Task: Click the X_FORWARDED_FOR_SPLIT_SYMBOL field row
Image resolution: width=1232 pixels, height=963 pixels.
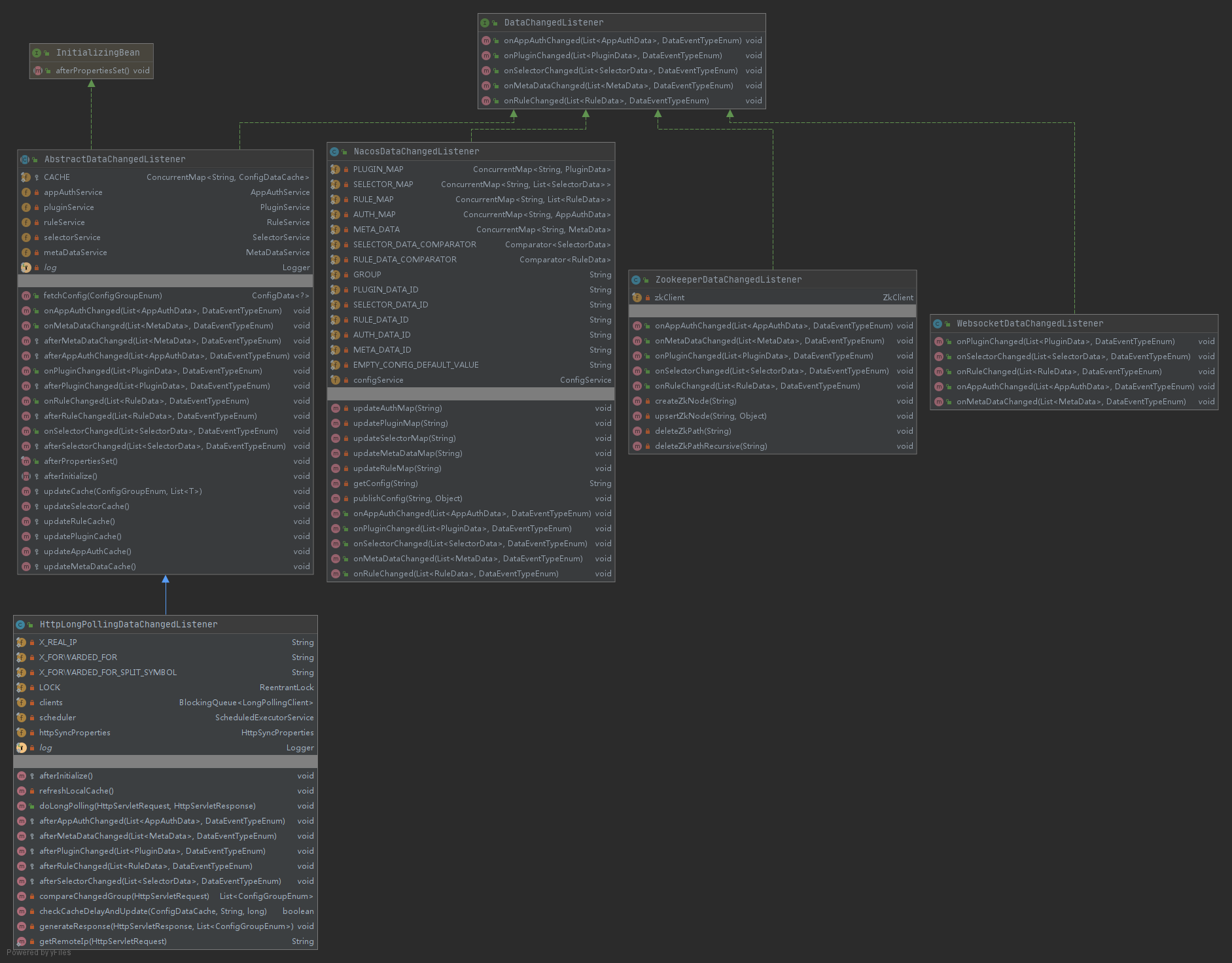Action: click(x=166, y=673)
